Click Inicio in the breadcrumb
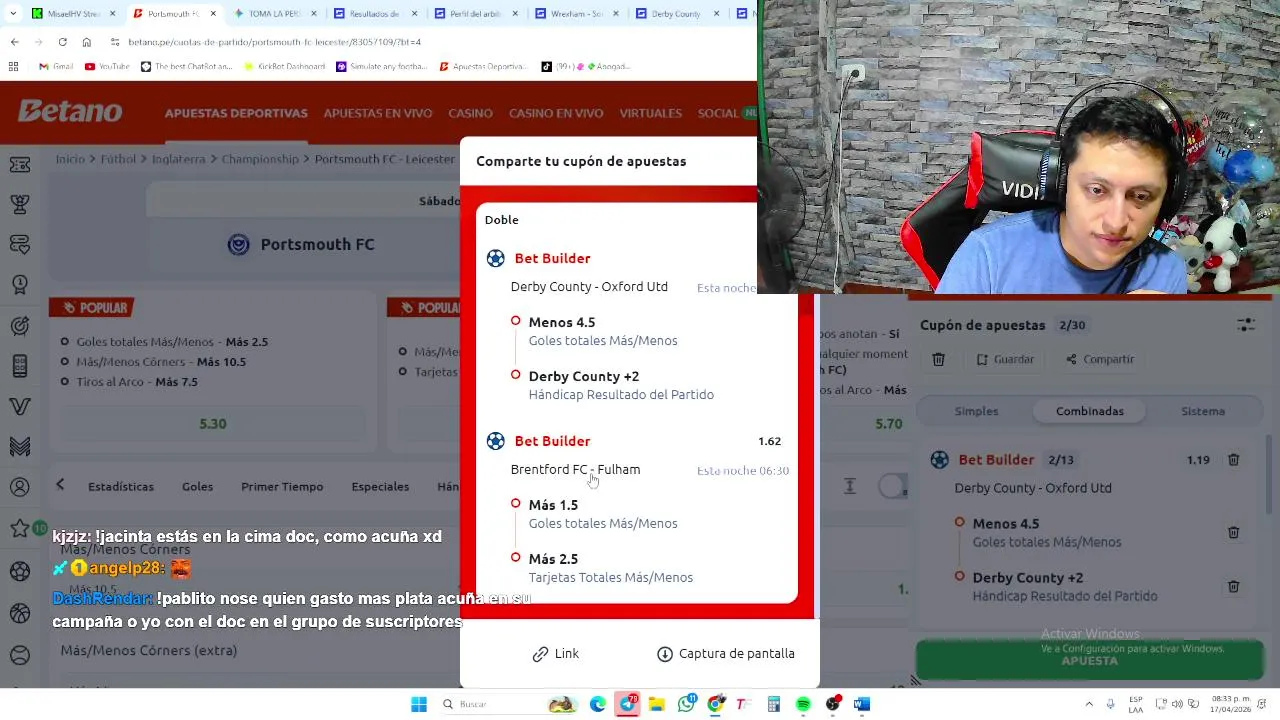 (70, 159)
